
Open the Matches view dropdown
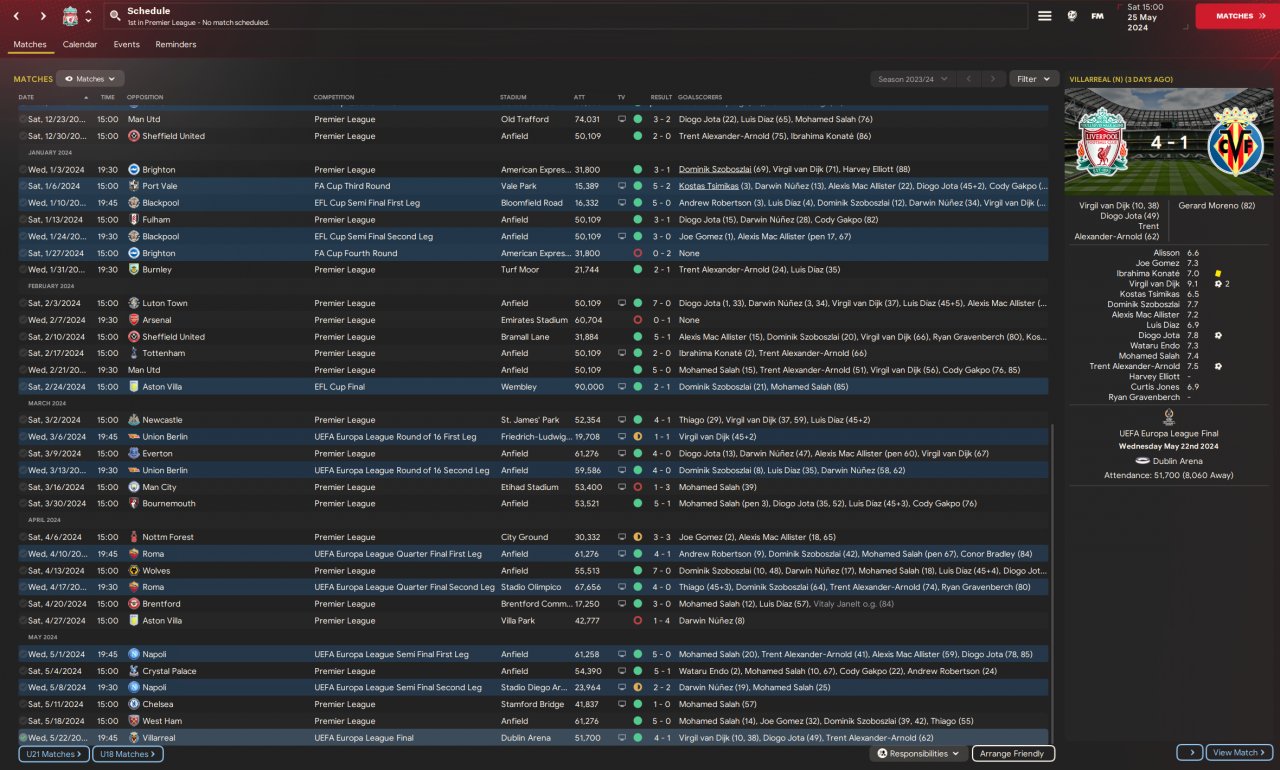point(91,79)
